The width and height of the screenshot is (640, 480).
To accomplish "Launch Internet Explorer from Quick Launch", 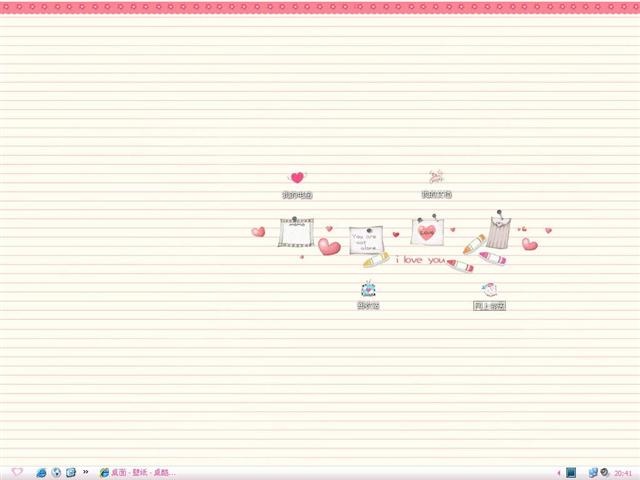I will (x=41, y=473).
